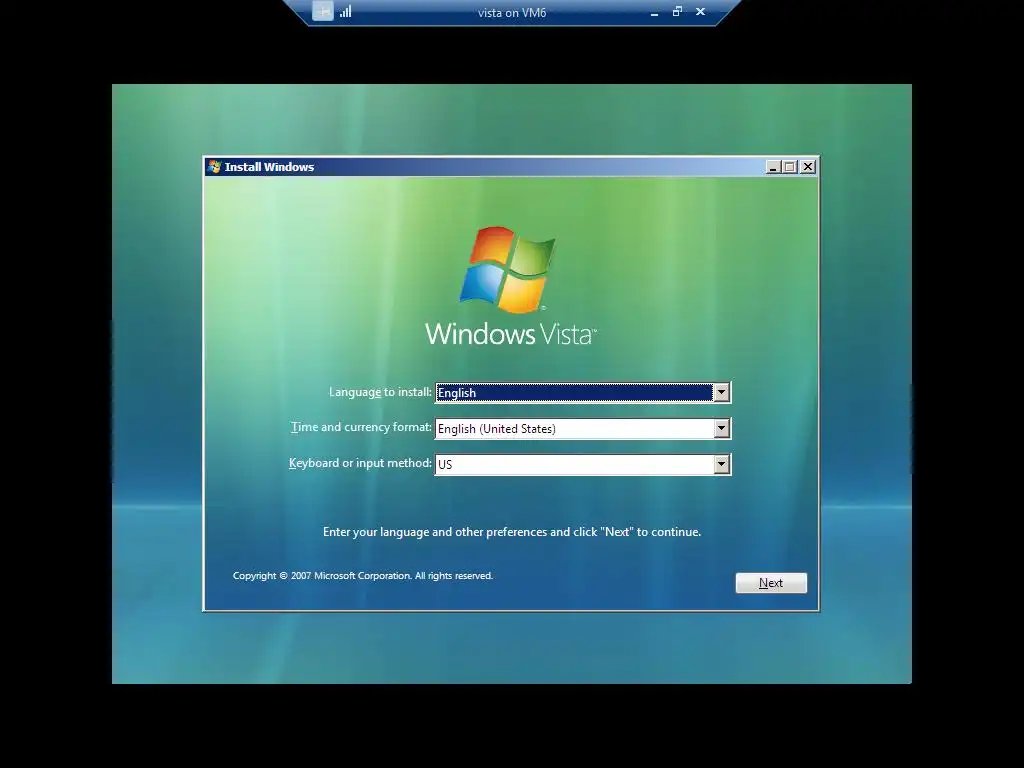Screen dimensions: 1024x768
Task: Click the 'Enter your language and other preferences' instruction
Action: pos(512,532)
